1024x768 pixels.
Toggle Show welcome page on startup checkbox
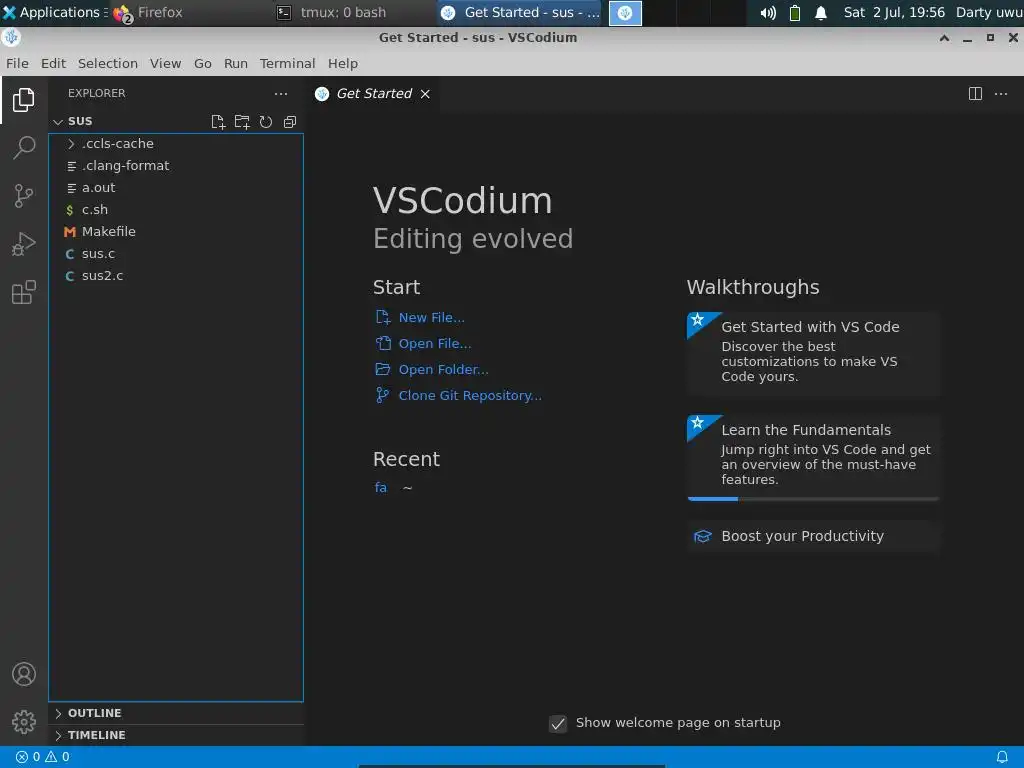(x=558, y=723)
